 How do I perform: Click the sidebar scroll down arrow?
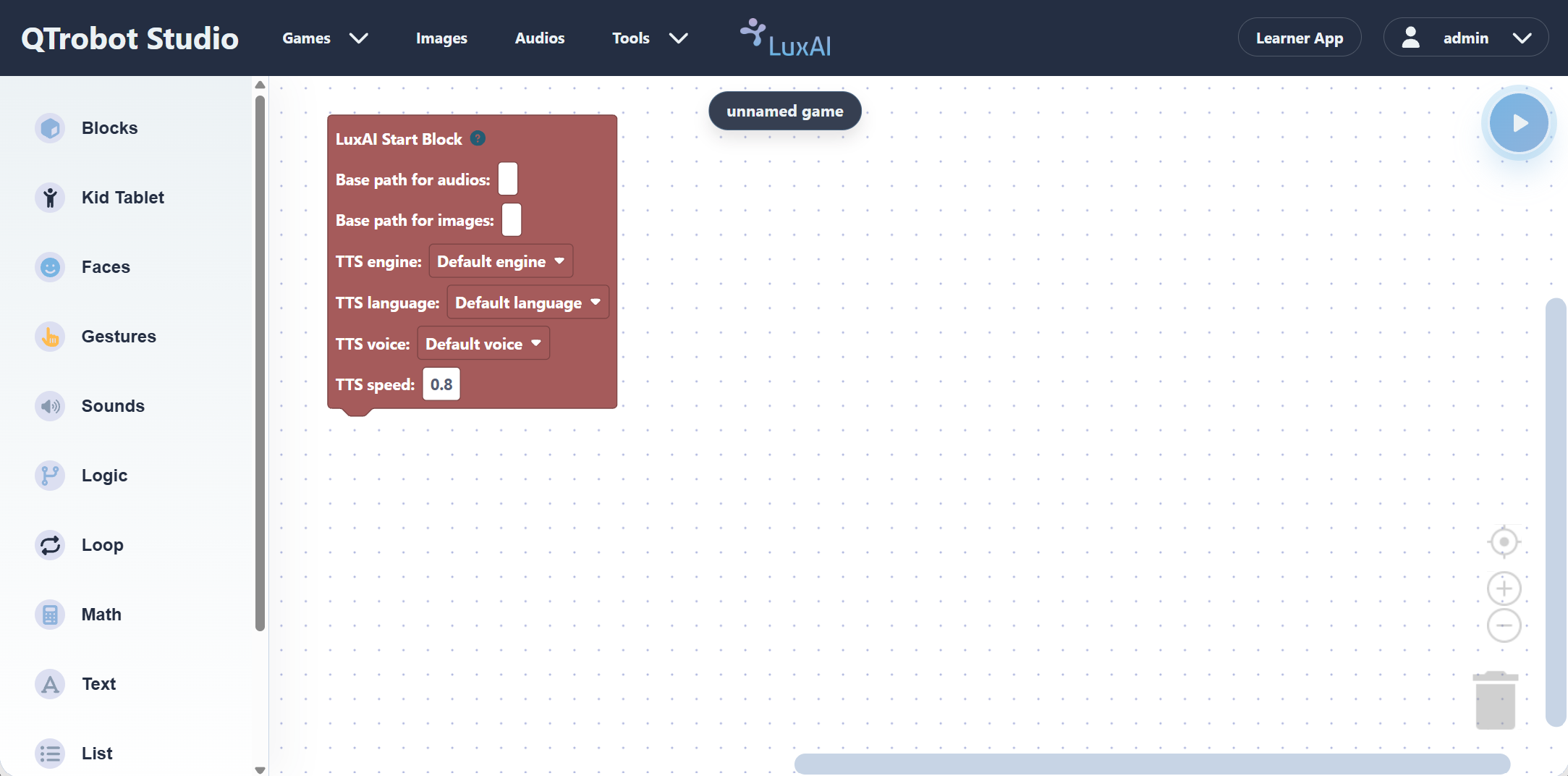click(260, 770)
